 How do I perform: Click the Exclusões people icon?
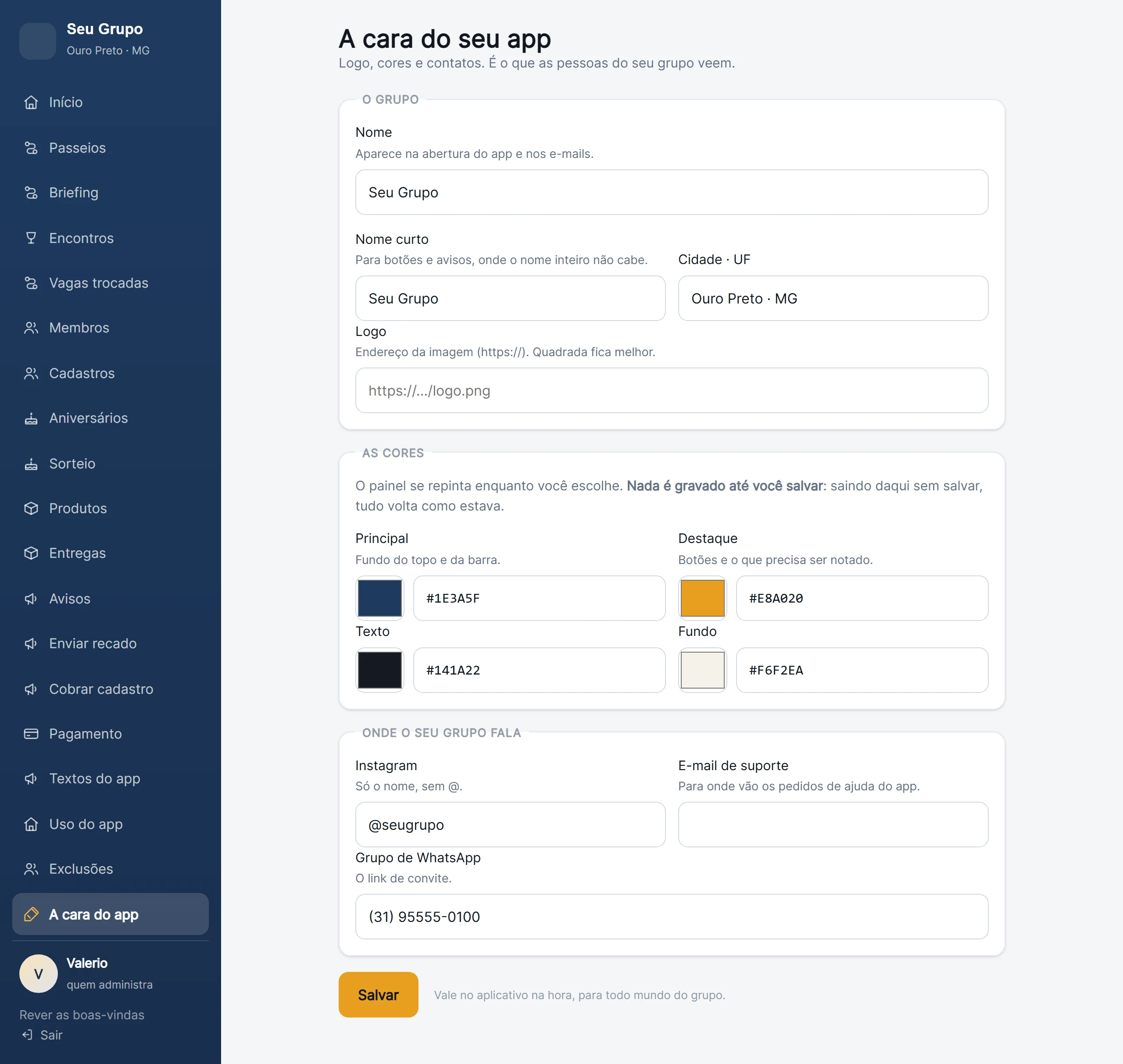click(31, 869)
